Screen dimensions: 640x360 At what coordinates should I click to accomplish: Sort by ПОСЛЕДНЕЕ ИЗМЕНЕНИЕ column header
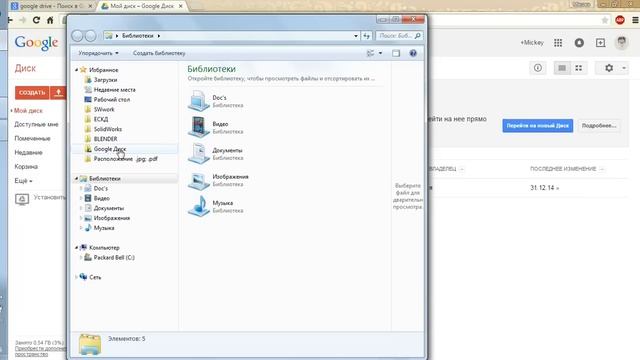[x=563, y=169]
